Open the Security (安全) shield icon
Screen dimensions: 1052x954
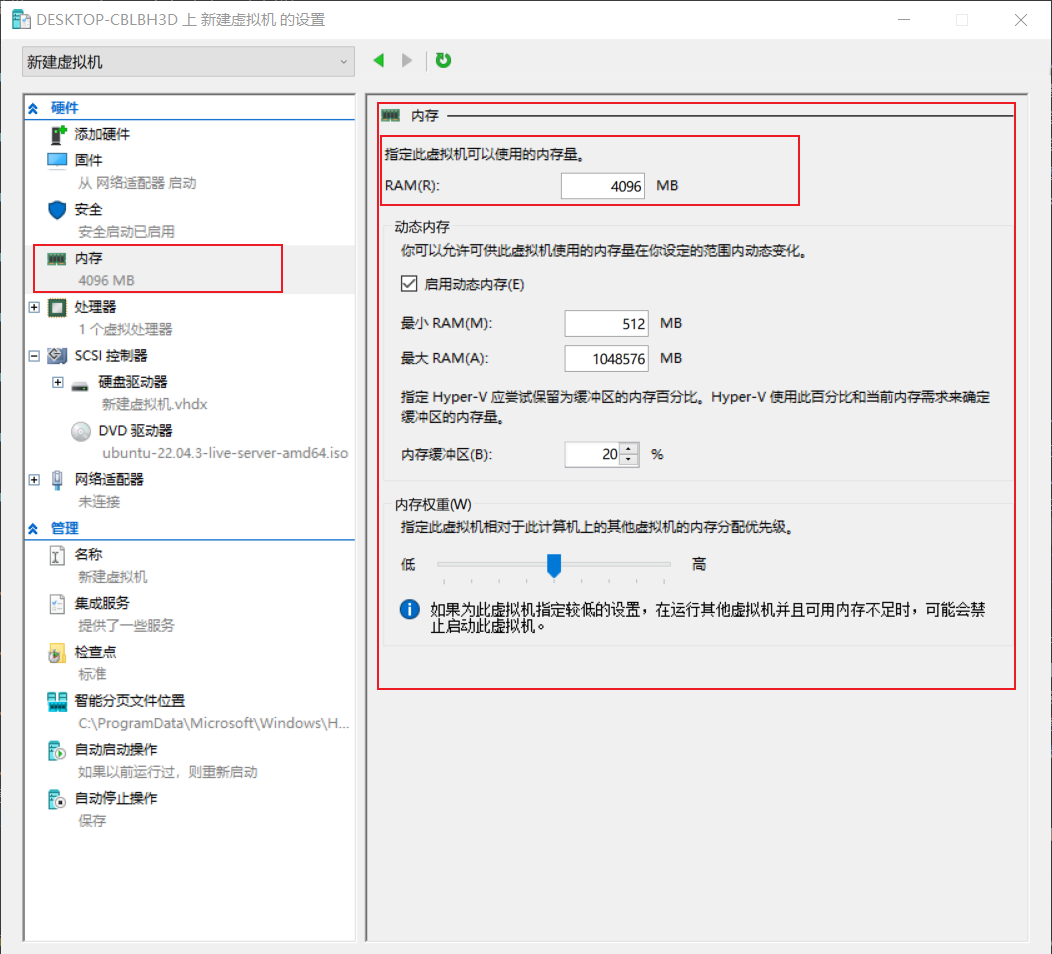[58, 210]
